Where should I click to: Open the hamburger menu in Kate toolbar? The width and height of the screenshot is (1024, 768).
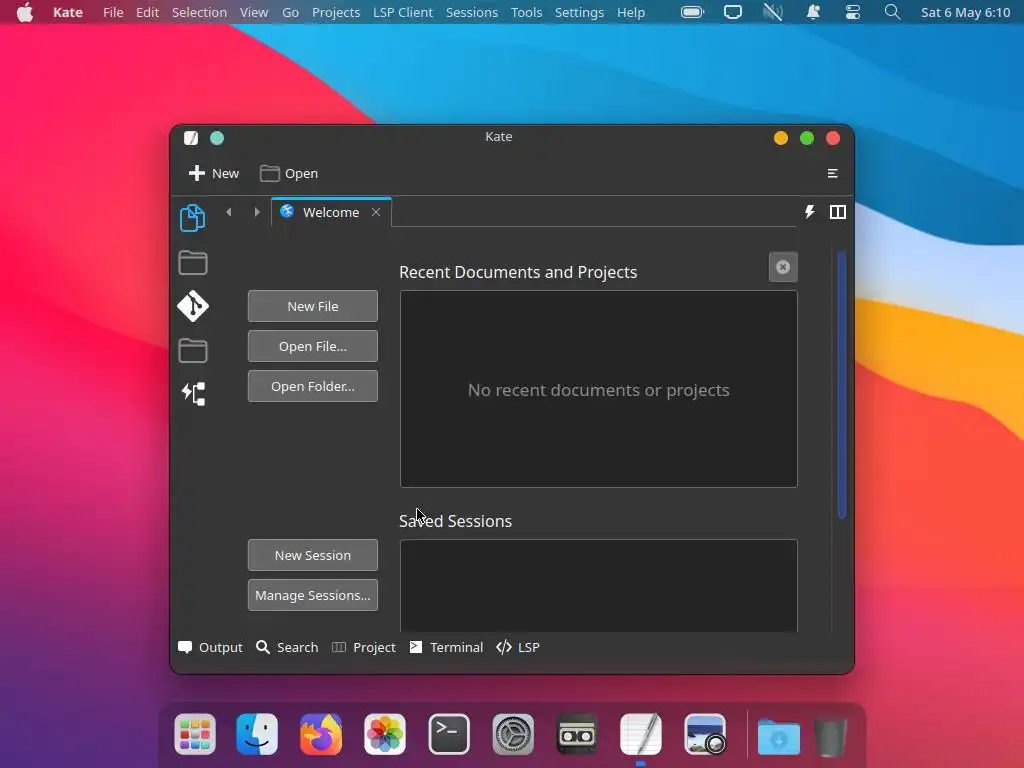(833, 173)
